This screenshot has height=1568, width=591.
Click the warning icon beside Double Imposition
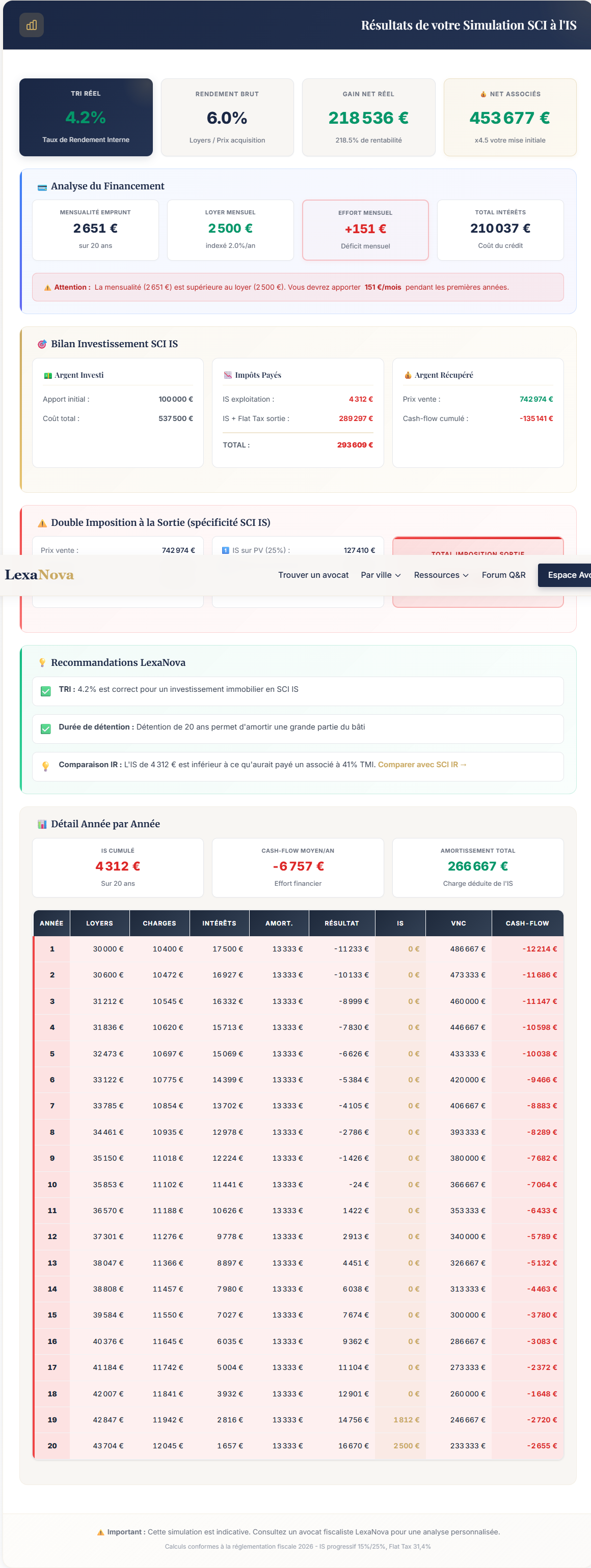pos(42,523)
